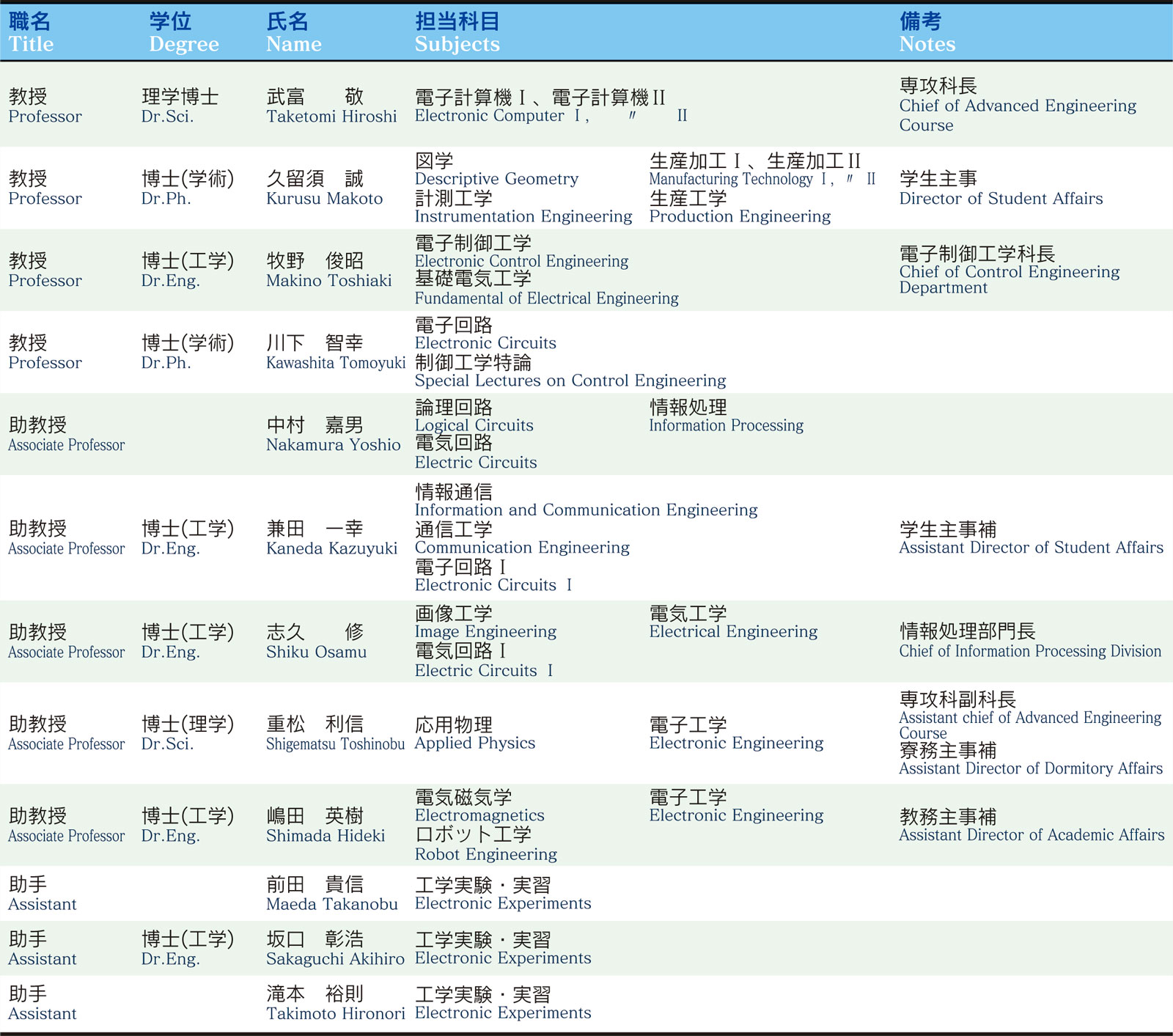Click the Logical Circuits subject

(474, 425)
